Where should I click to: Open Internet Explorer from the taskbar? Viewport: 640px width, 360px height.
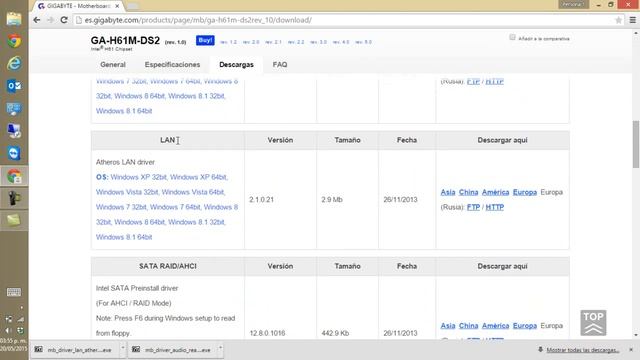[x=14, y=63]
